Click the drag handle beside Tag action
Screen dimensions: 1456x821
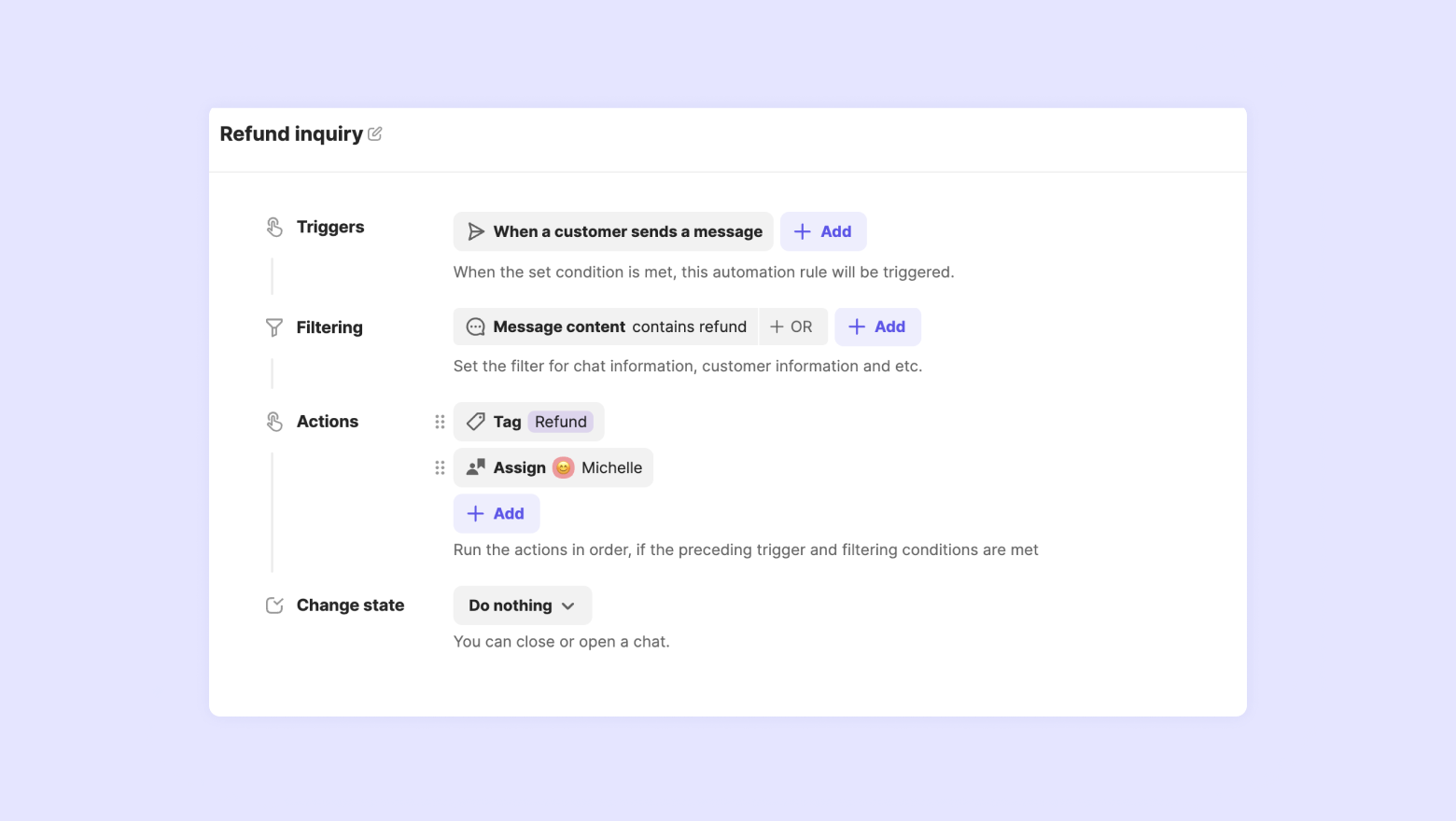tap(440, 422)
